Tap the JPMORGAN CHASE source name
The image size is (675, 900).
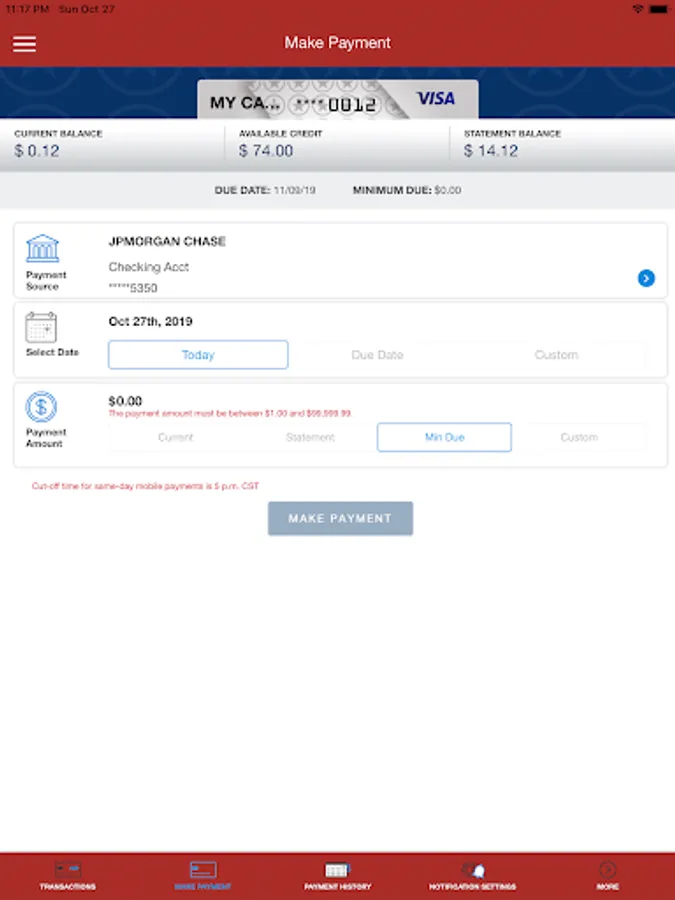point(167,241)
